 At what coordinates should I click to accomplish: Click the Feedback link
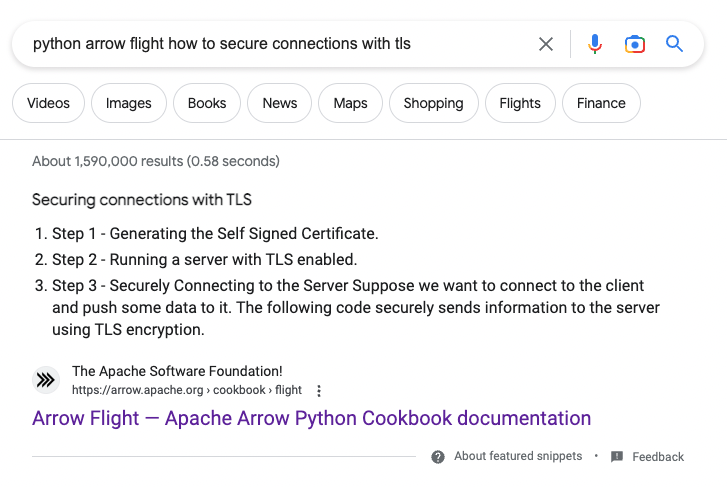tap(658, 457)
